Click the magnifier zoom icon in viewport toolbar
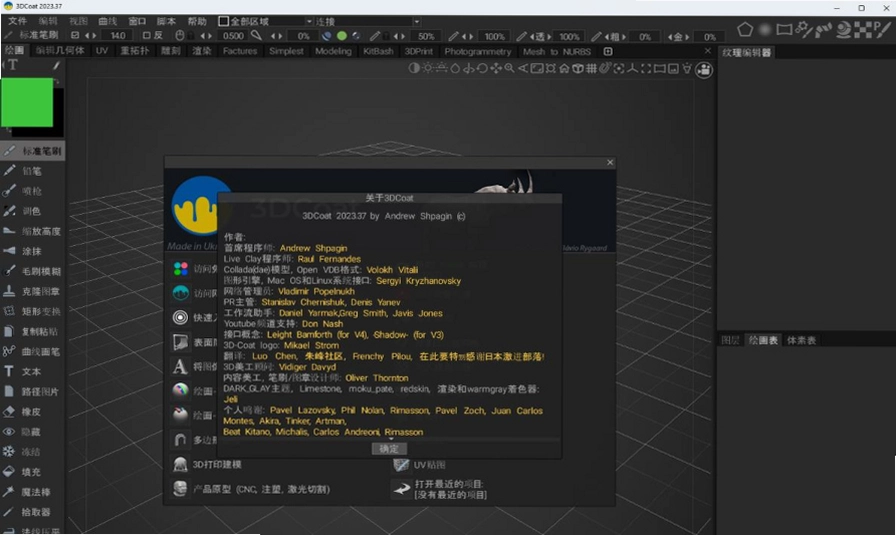The image size is (896, 535). [x=509, y=69]
